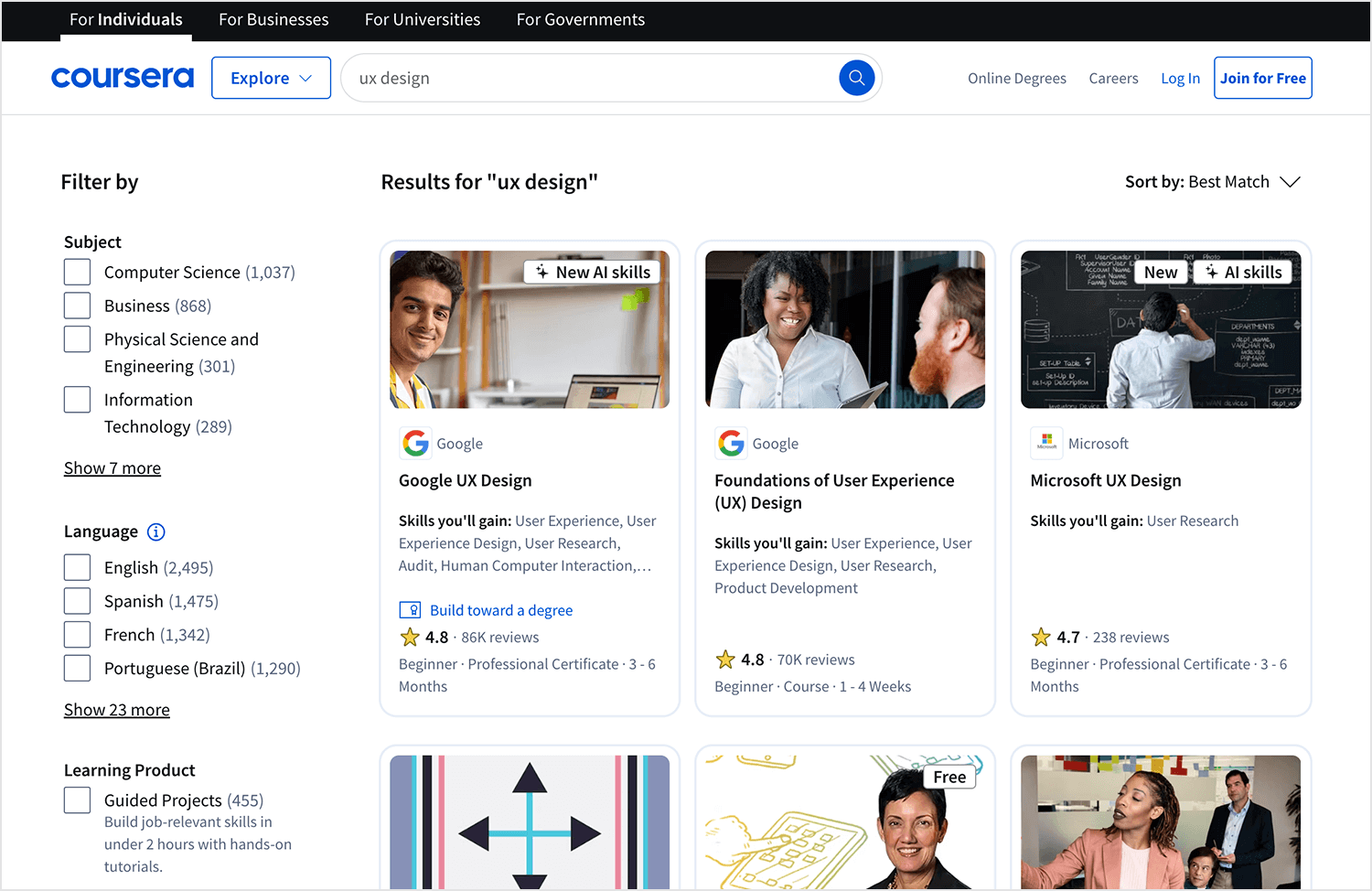Follow the Build toward a degree link

click(x=501, y=610)
